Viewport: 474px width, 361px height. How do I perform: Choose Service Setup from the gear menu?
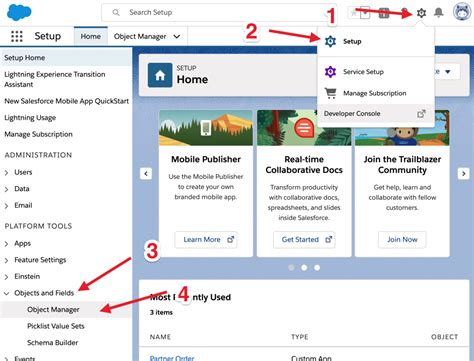(x=376, y=72)
